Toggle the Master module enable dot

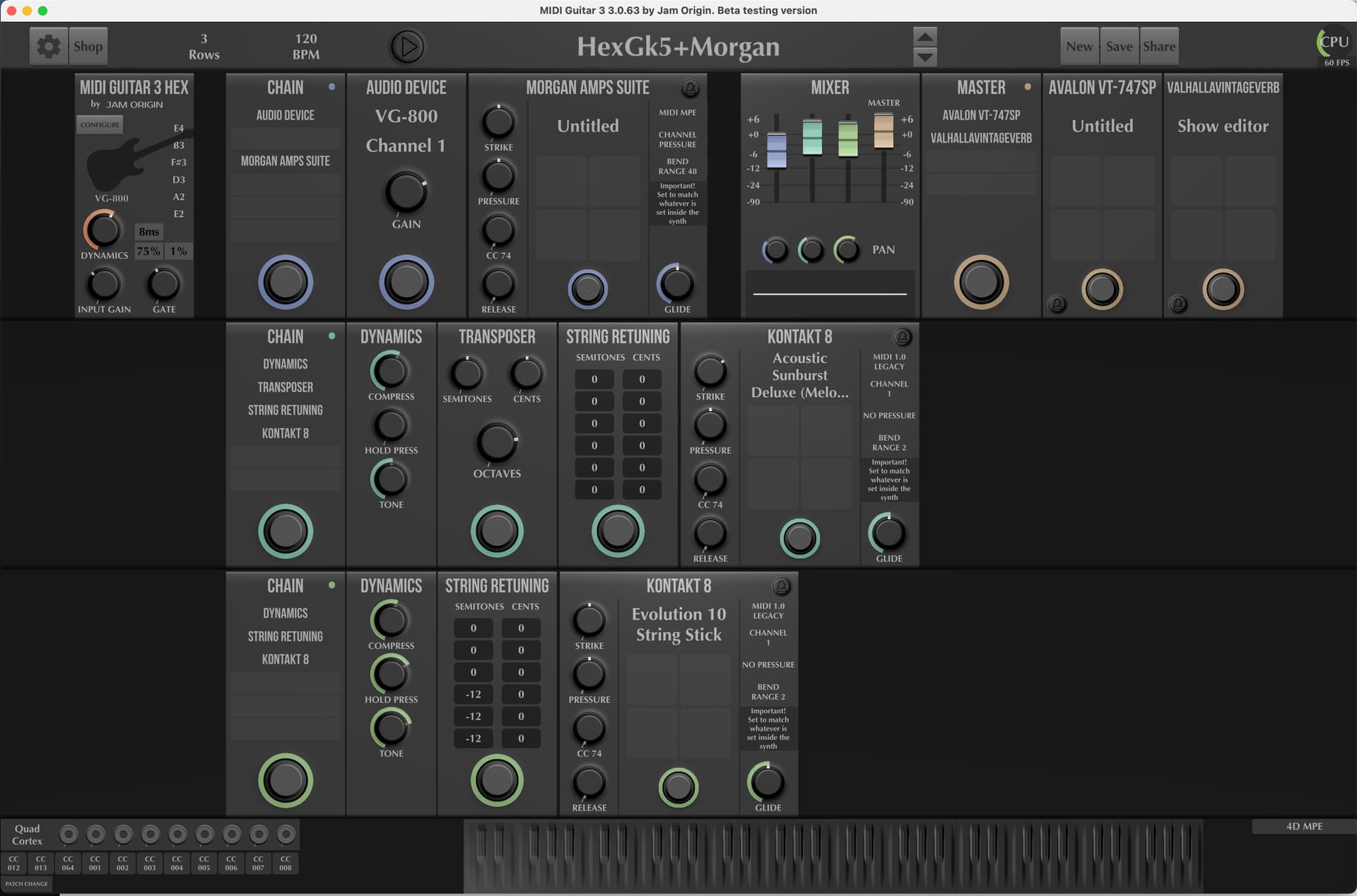click(x=1028, y=87)
